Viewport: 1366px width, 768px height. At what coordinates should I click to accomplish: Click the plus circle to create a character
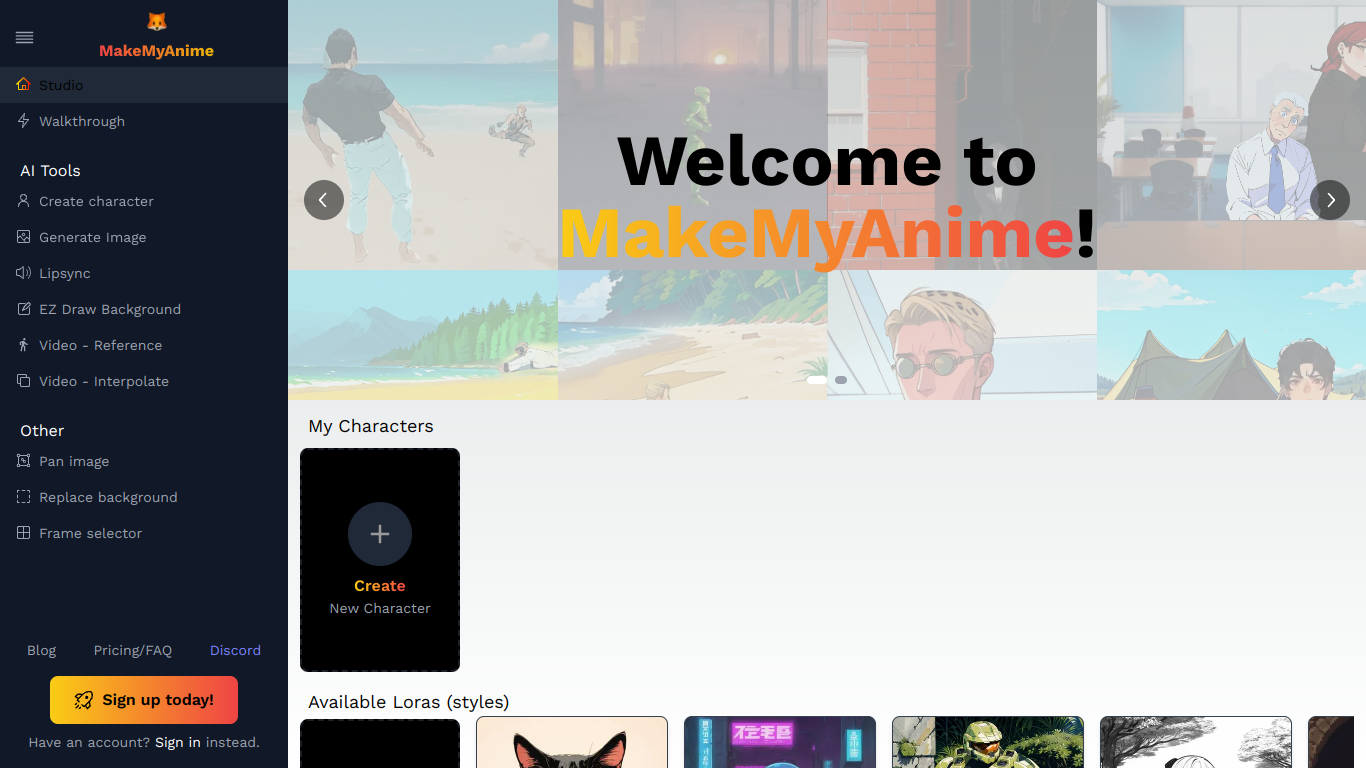pos(380,534)
